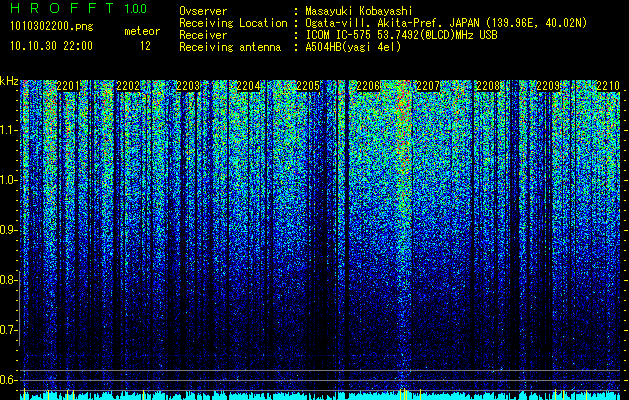Click the Receiving Location label
Screen dimensions: 629x400
pos(233,23)
